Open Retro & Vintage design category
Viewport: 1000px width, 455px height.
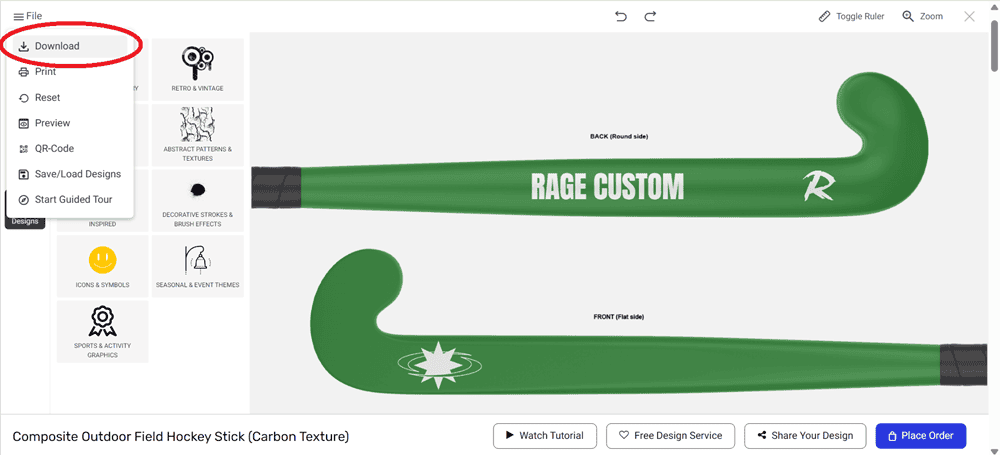click(x=197, y=68)
